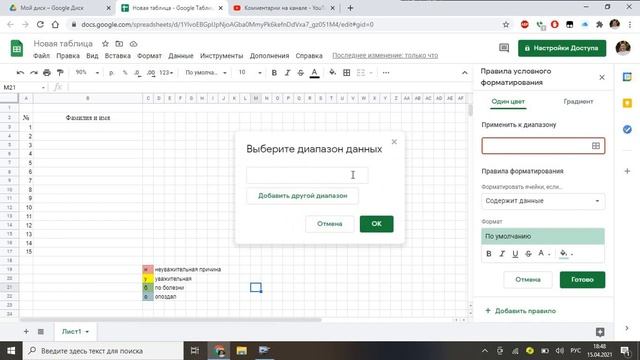
Task: Select the paint format tool
Action: 60,73
